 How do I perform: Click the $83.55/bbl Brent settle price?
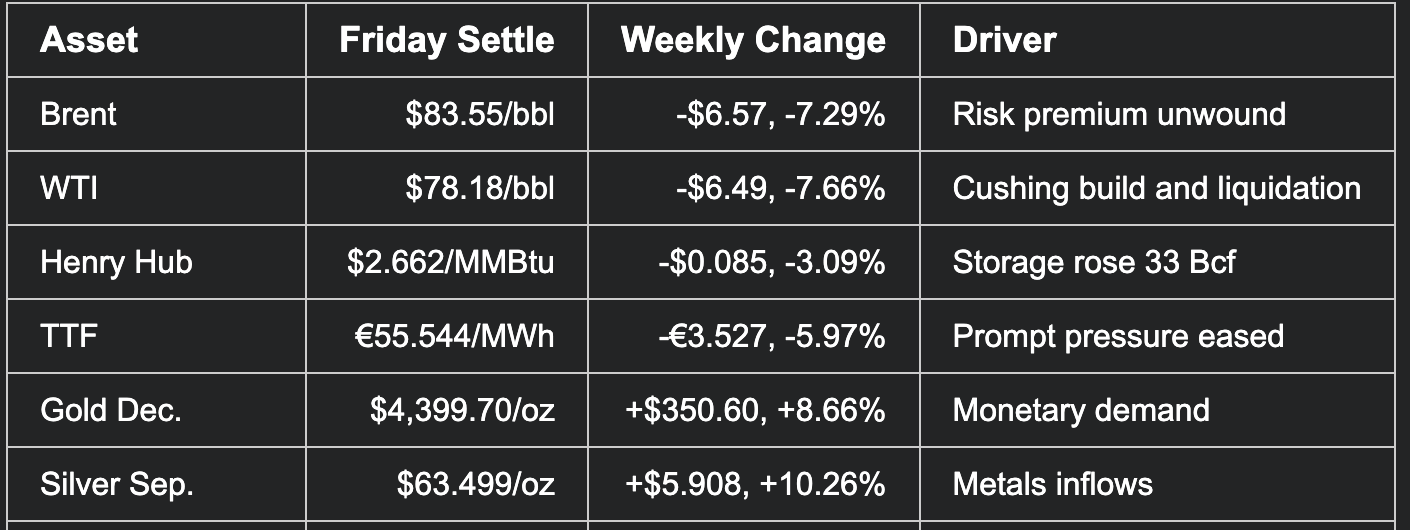pyautogui.click(x=480, y=114)
